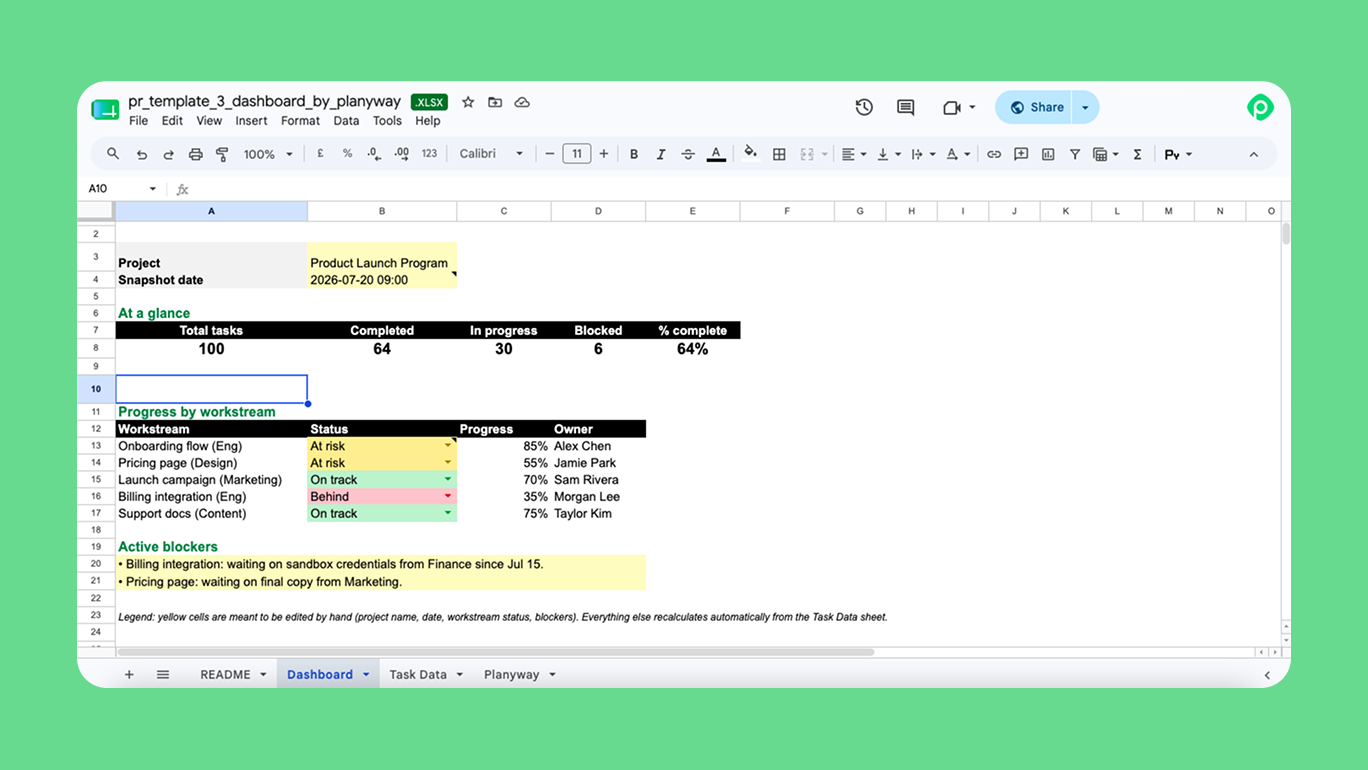
Task: Click the green Planyway logo icon
Action: pyautogui.click(x=1260, y=107)
